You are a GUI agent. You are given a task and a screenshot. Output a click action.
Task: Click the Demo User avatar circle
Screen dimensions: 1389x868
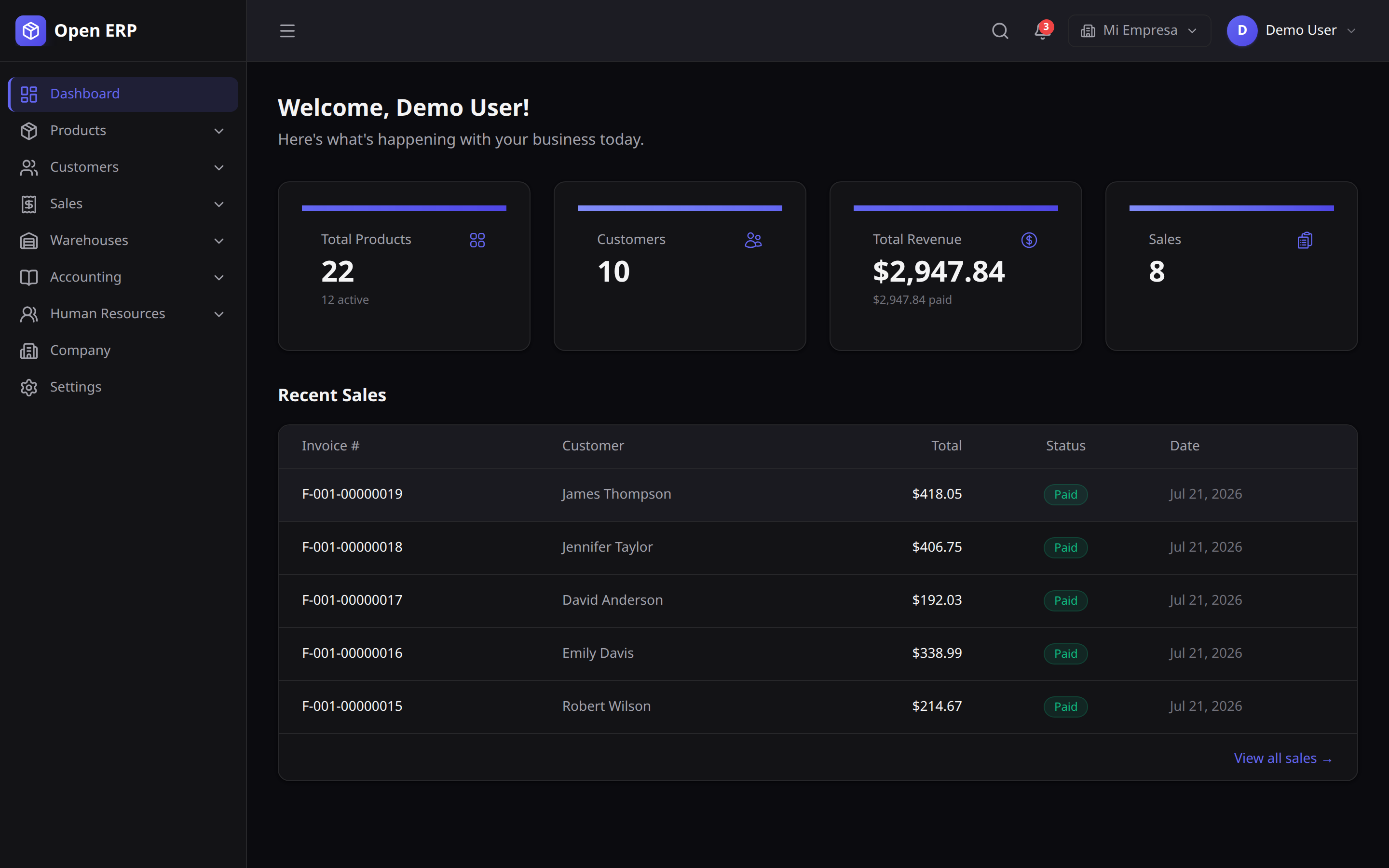point(1242,30)
